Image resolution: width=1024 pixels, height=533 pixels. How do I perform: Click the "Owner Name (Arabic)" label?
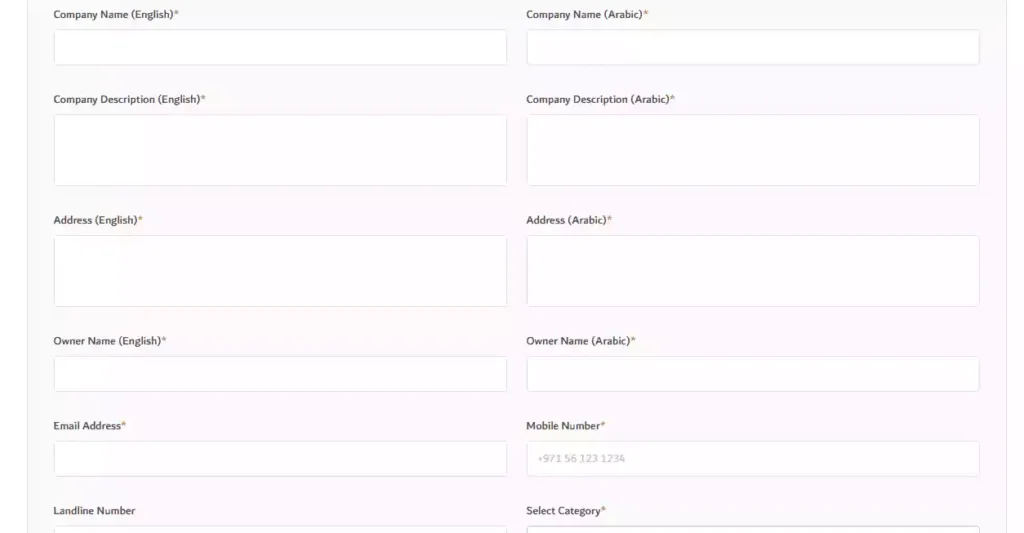point(578,341)
